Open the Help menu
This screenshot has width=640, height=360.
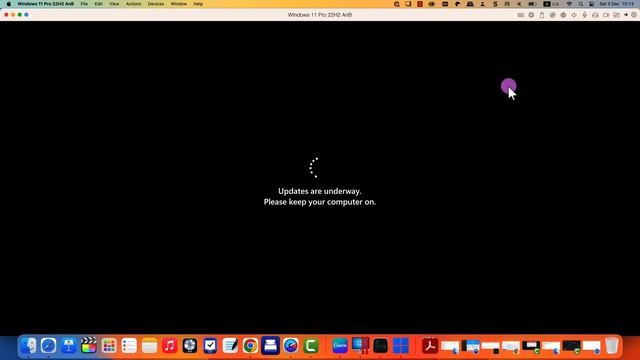tap(198, 4)
